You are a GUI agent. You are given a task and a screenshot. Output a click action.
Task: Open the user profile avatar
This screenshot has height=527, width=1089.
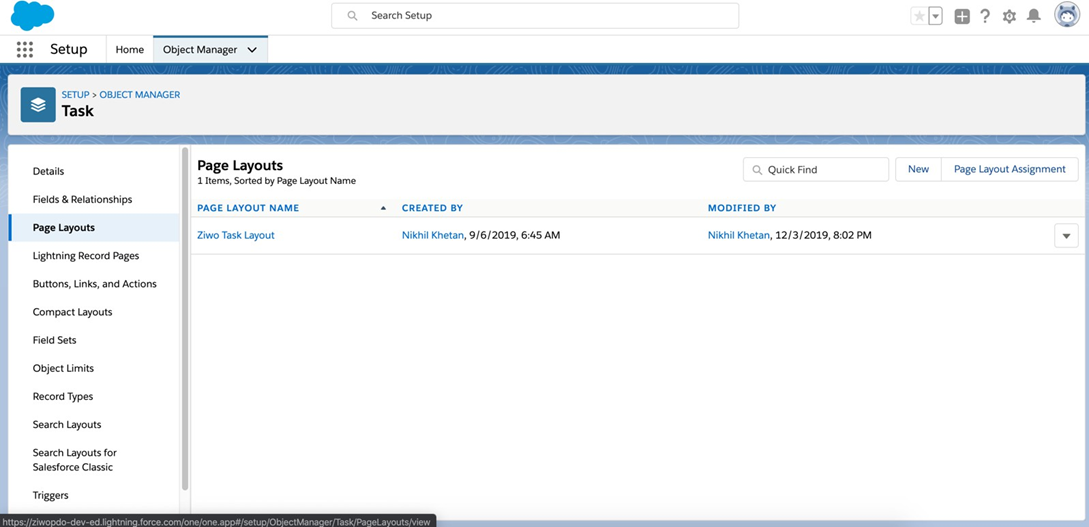1067,15
